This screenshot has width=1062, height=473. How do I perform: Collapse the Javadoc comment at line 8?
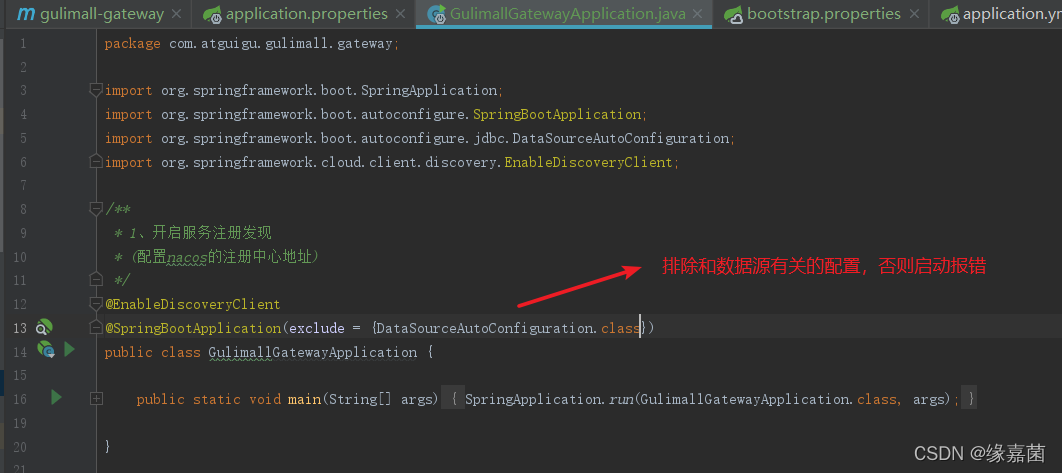[96, 209]
